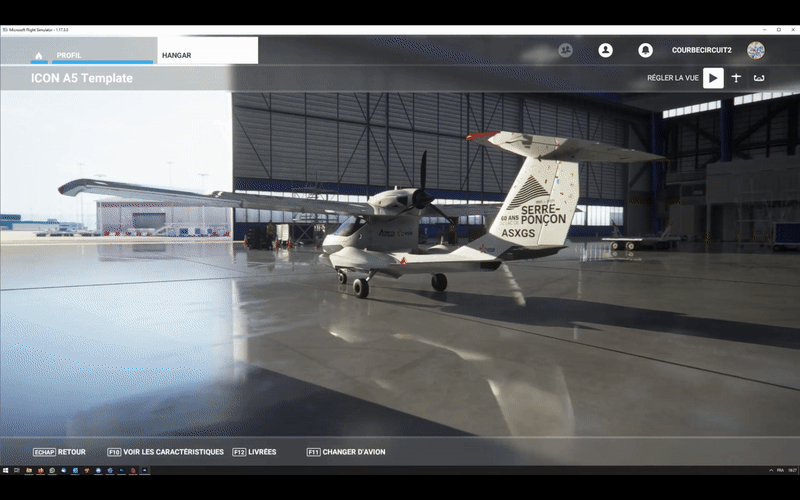Screen dimensions: 800x500
Task: Open Task View on the taskbar
Action: [17, 470]
